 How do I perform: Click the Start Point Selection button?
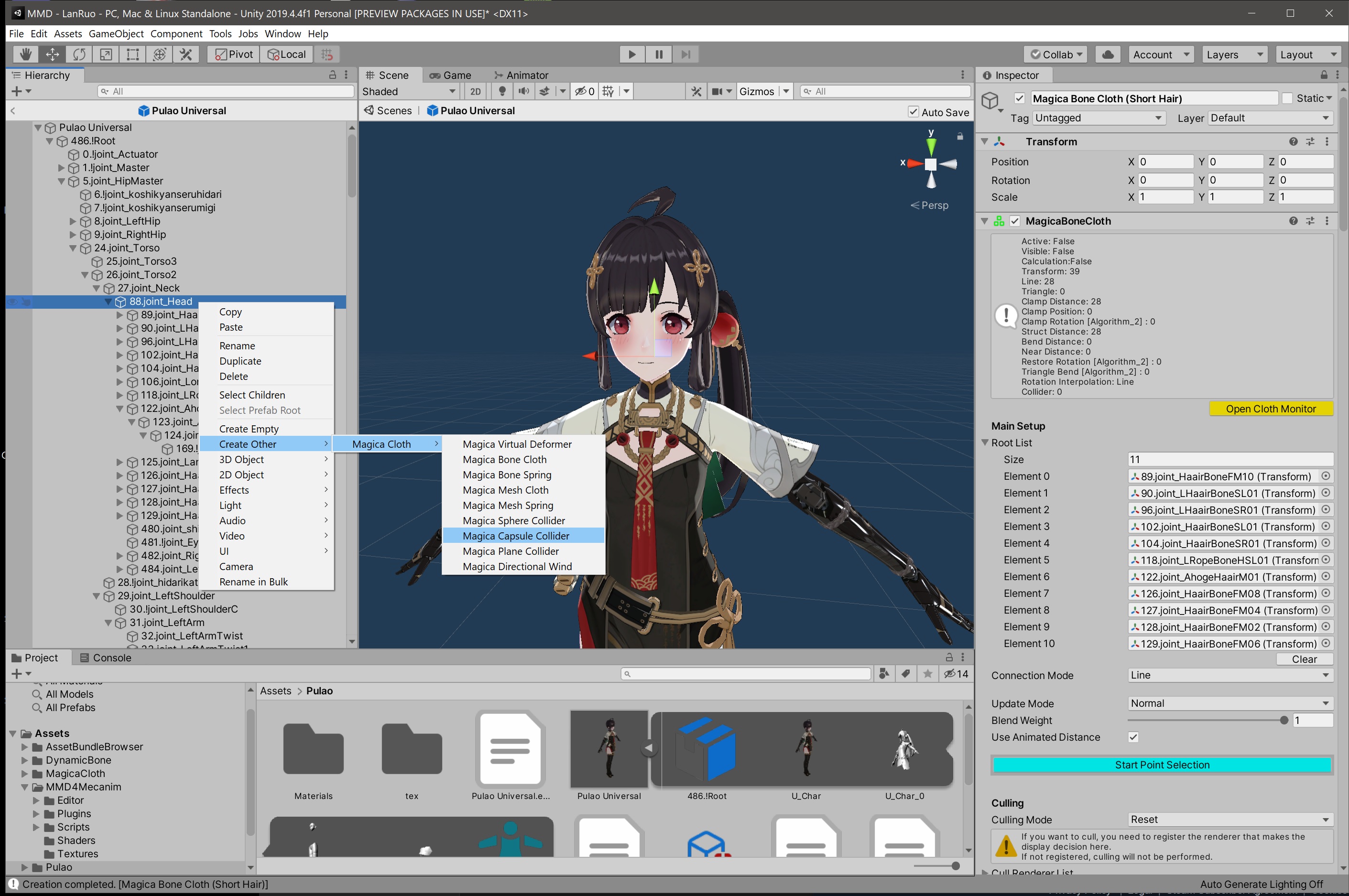(1162, 765)
